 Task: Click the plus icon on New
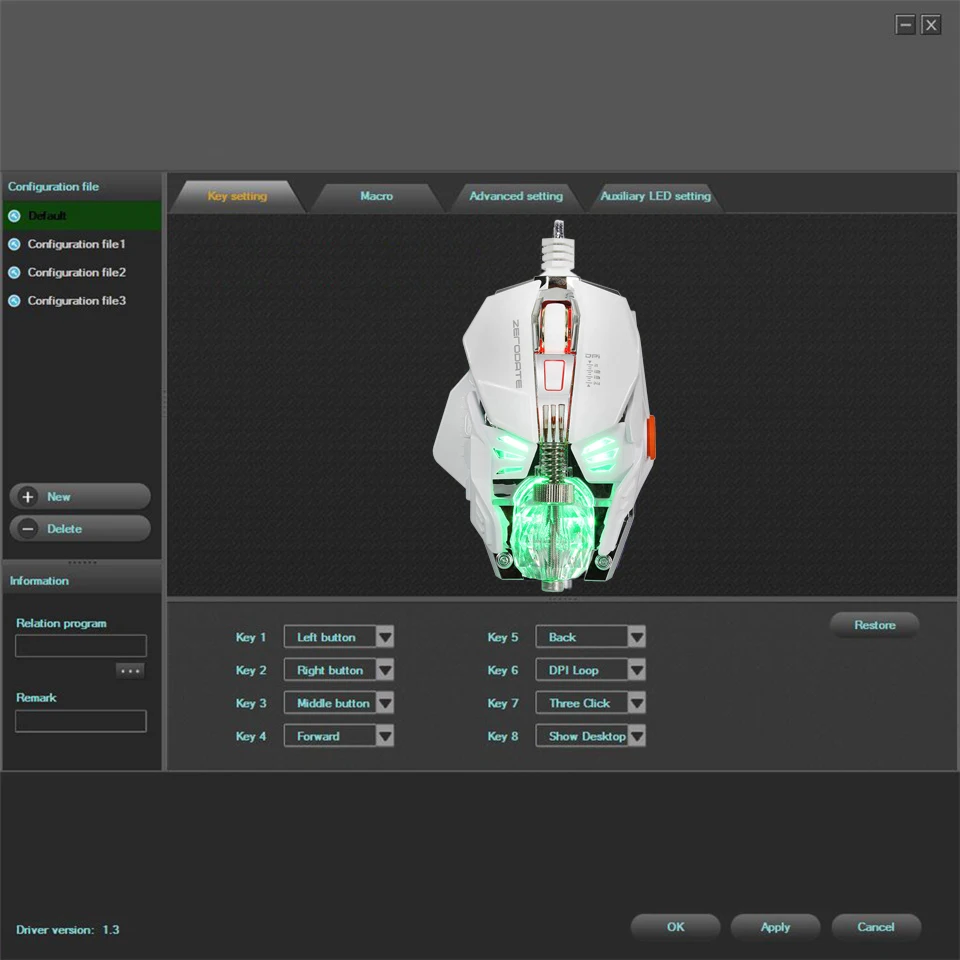(x=28, y=497)
